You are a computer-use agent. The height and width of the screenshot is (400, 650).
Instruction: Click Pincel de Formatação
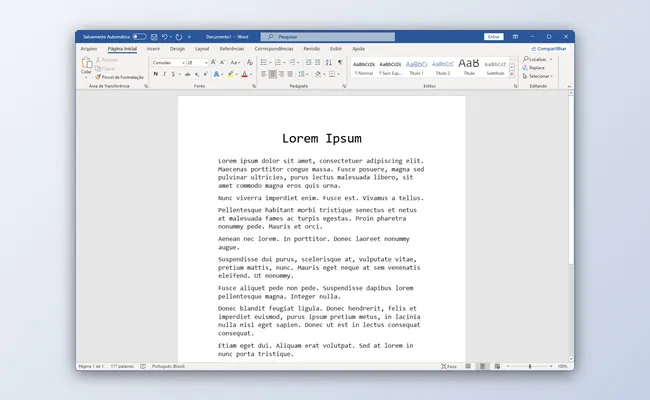[119, 77]
